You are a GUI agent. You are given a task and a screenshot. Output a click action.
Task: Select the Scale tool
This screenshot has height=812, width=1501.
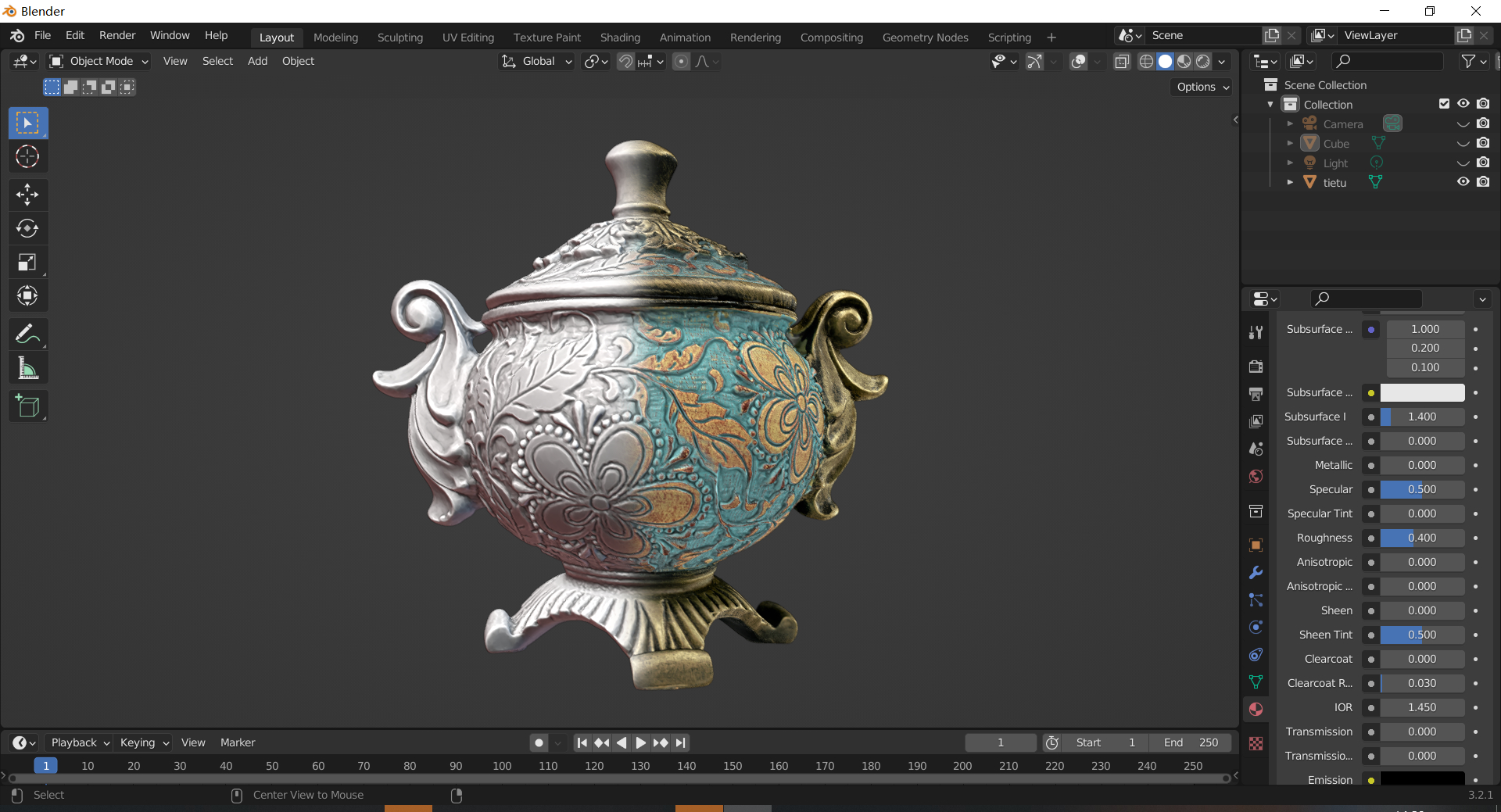pyautogui.click(x=27, y=263)
